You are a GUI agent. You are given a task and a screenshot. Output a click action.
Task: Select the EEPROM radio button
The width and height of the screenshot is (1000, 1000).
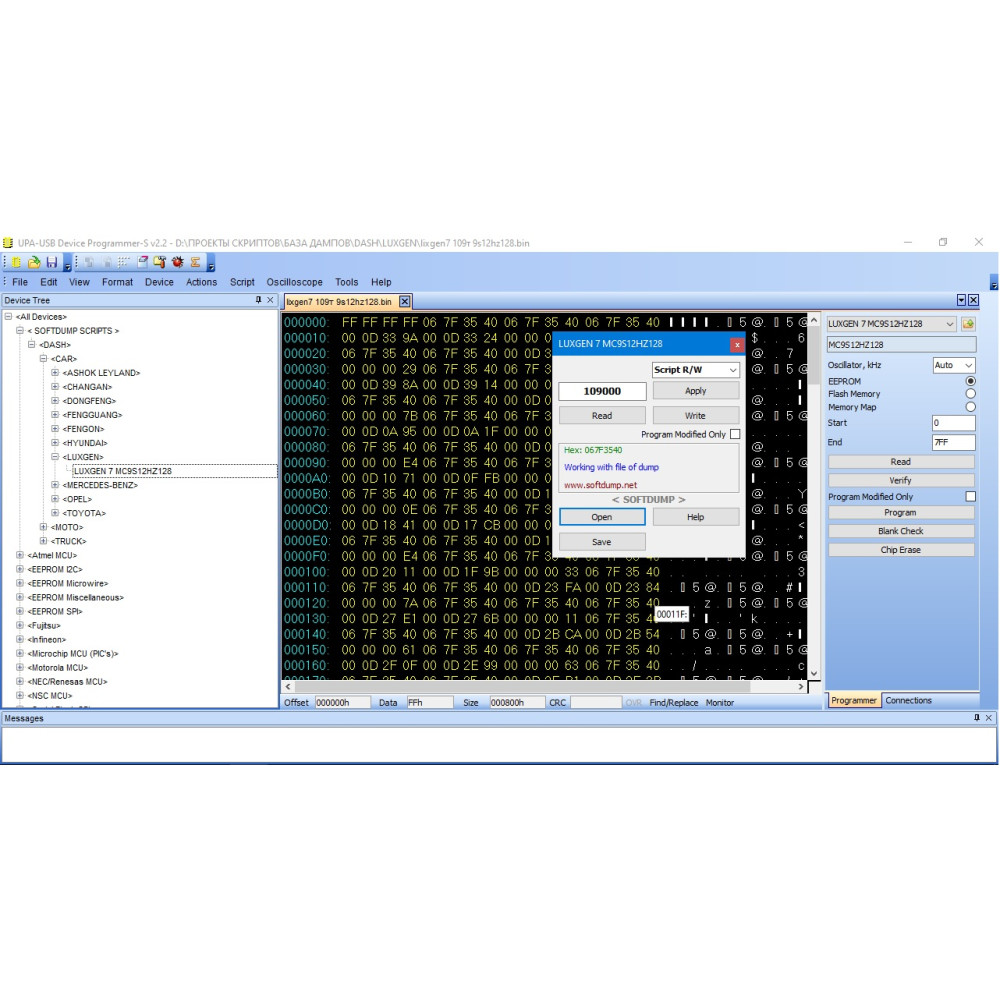click(x=970, y=381)
